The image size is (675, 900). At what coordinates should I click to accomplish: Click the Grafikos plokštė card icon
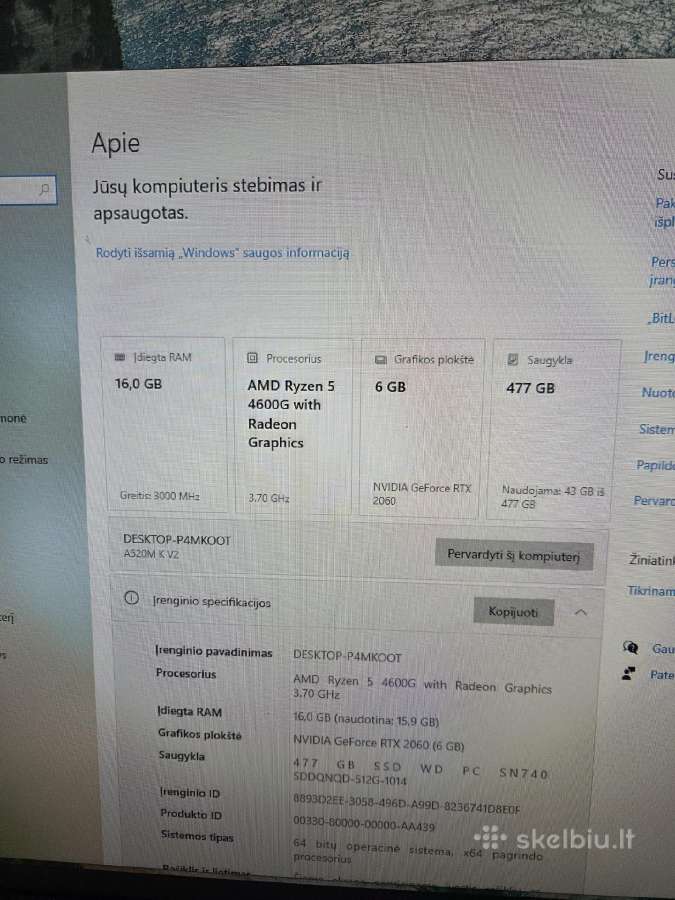(x=381, y=359)
